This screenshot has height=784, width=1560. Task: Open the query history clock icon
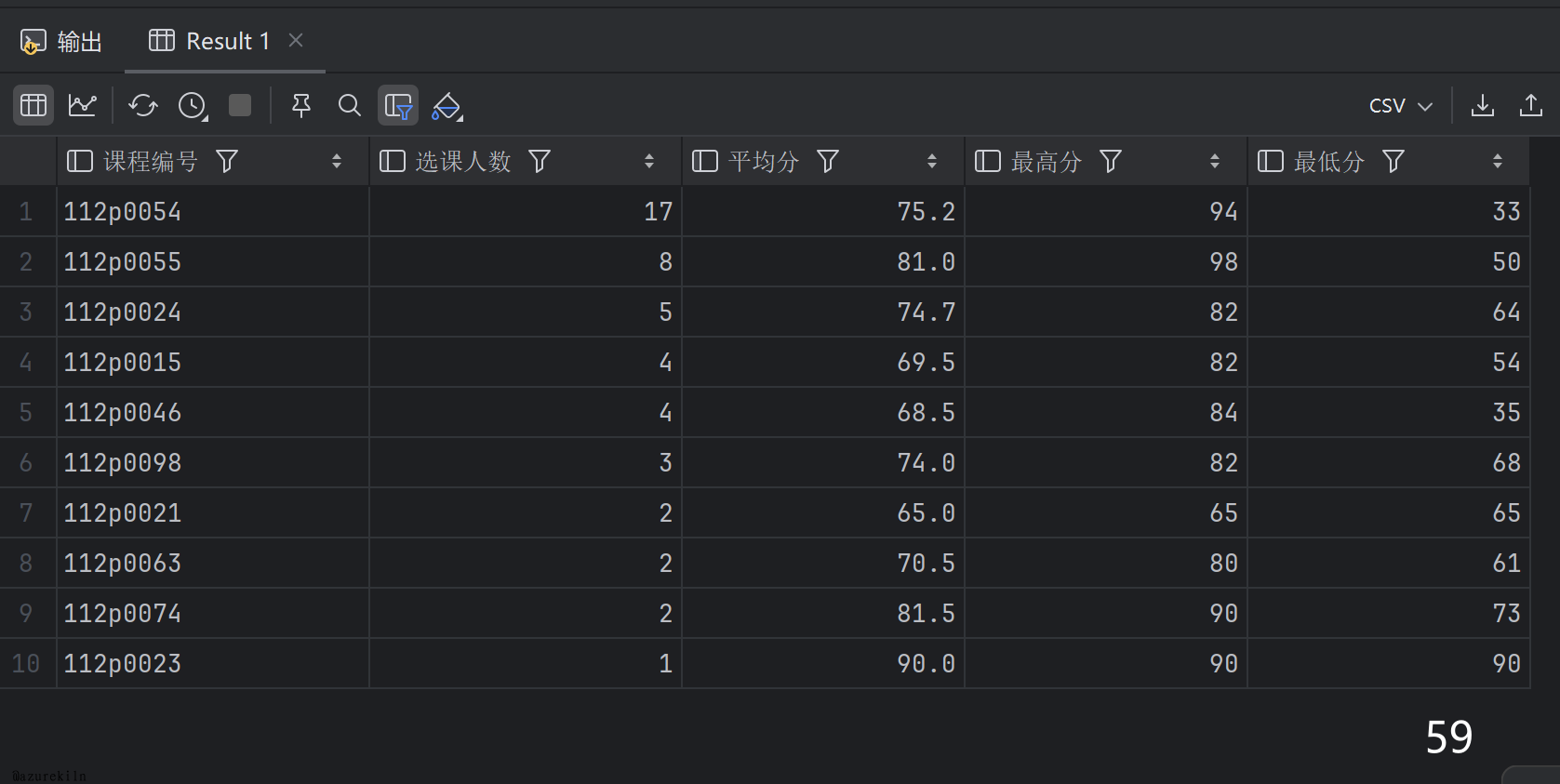[x=193, y=105]
